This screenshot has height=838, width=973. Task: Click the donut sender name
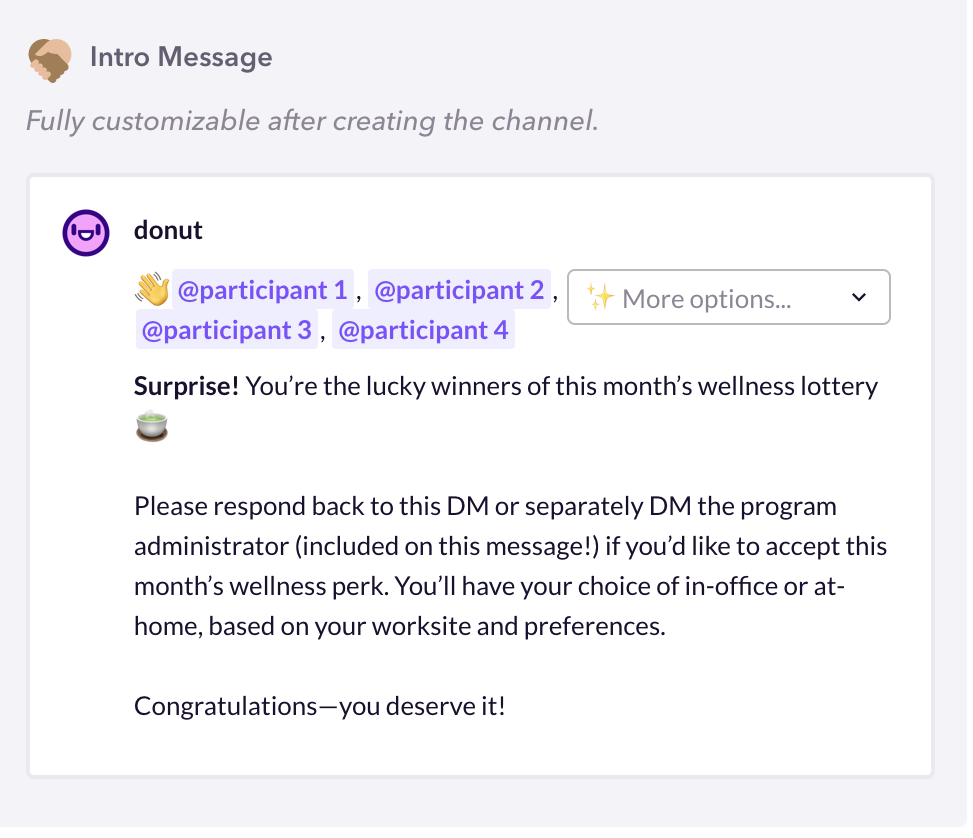168,230
